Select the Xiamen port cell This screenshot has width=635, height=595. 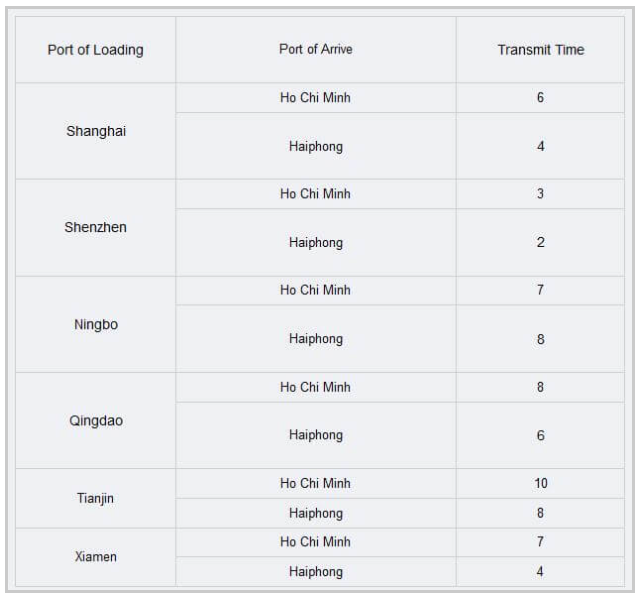(x=95, y=556)
